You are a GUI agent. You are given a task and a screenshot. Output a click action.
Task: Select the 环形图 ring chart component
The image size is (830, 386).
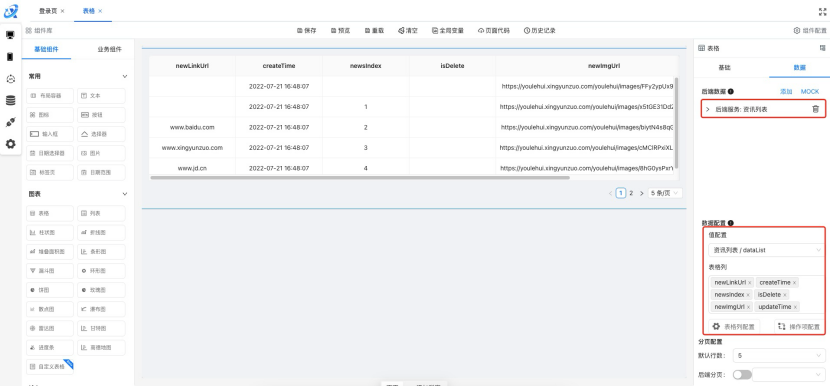click(101, 271)
